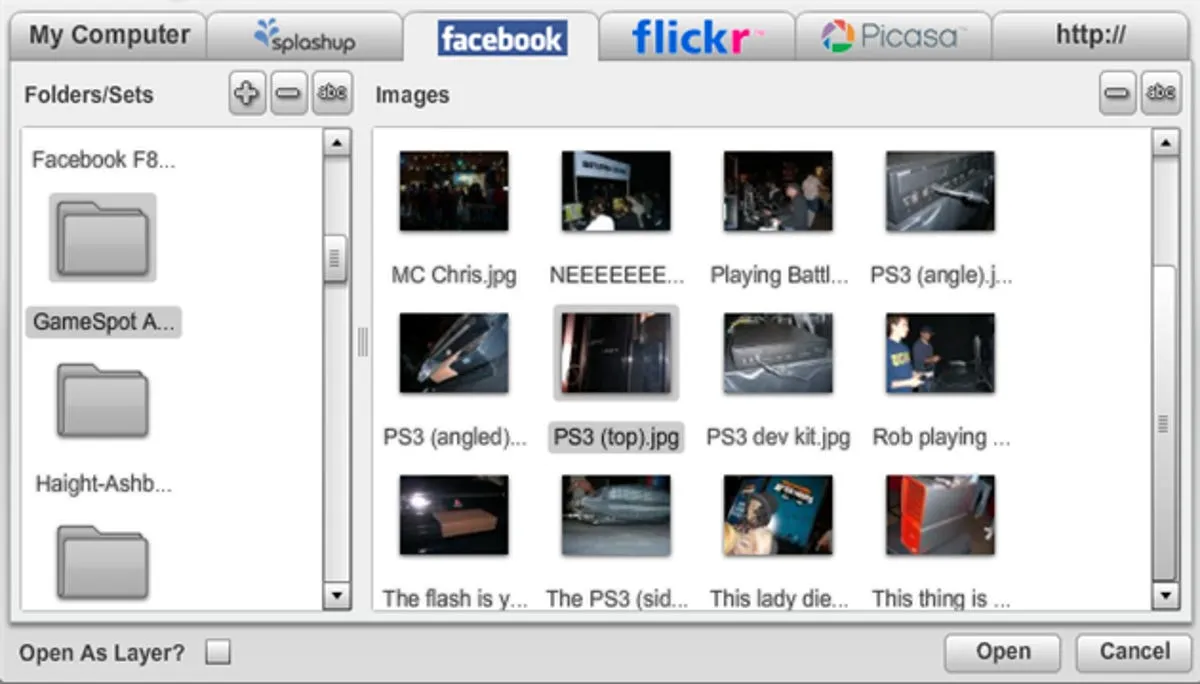Enable the Open As Layer checkbox
This screenshot has height=684, width=1200.
coord(217,653)
